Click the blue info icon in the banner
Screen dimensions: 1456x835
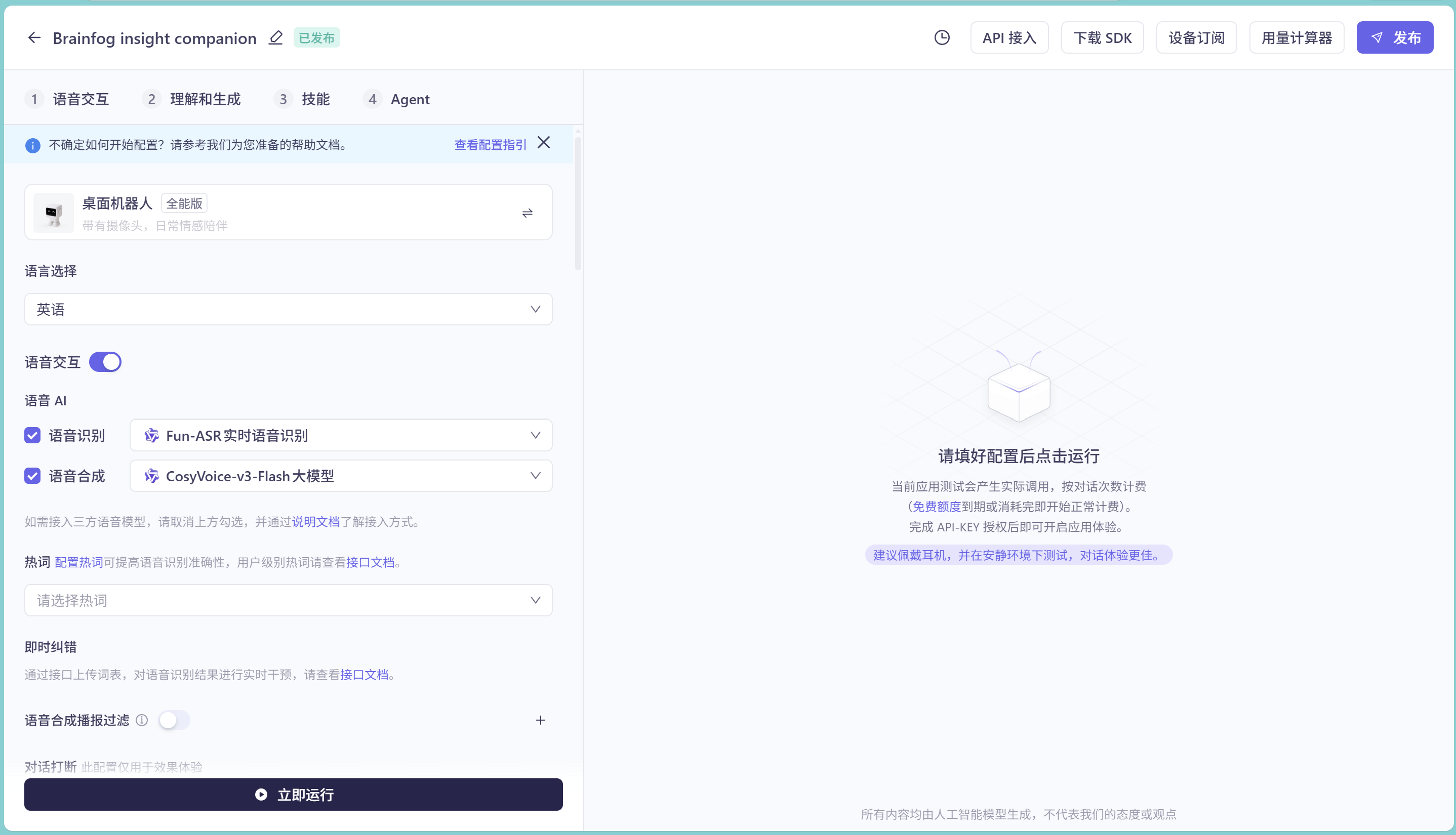(33, 146)
